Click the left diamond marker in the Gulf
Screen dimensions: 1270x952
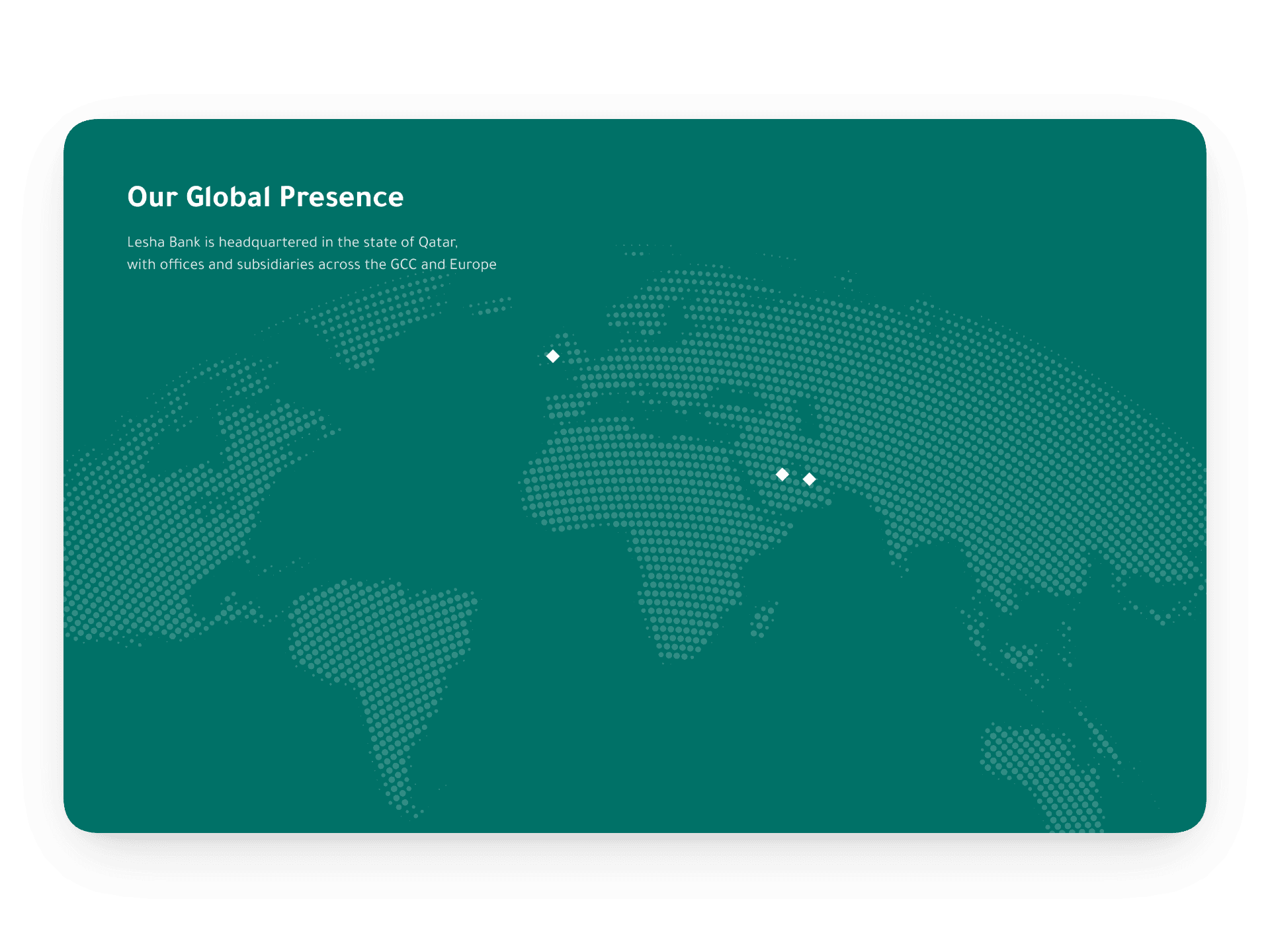(782, 474)
